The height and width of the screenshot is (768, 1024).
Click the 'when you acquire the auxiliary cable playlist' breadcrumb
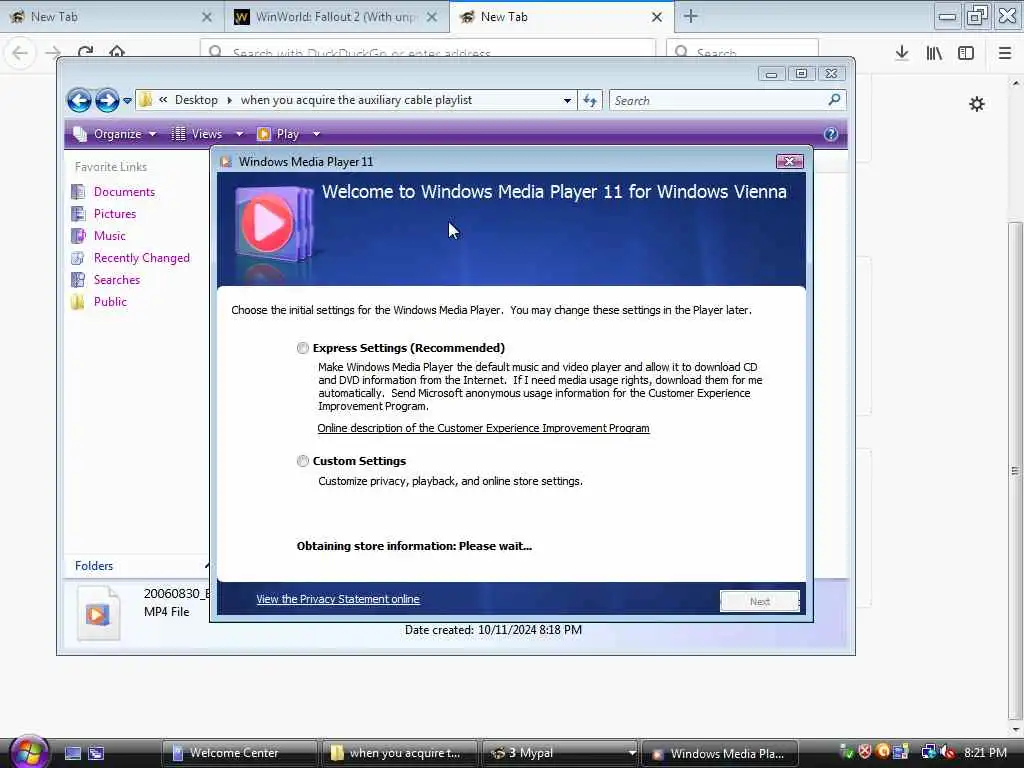pos(356,100)
